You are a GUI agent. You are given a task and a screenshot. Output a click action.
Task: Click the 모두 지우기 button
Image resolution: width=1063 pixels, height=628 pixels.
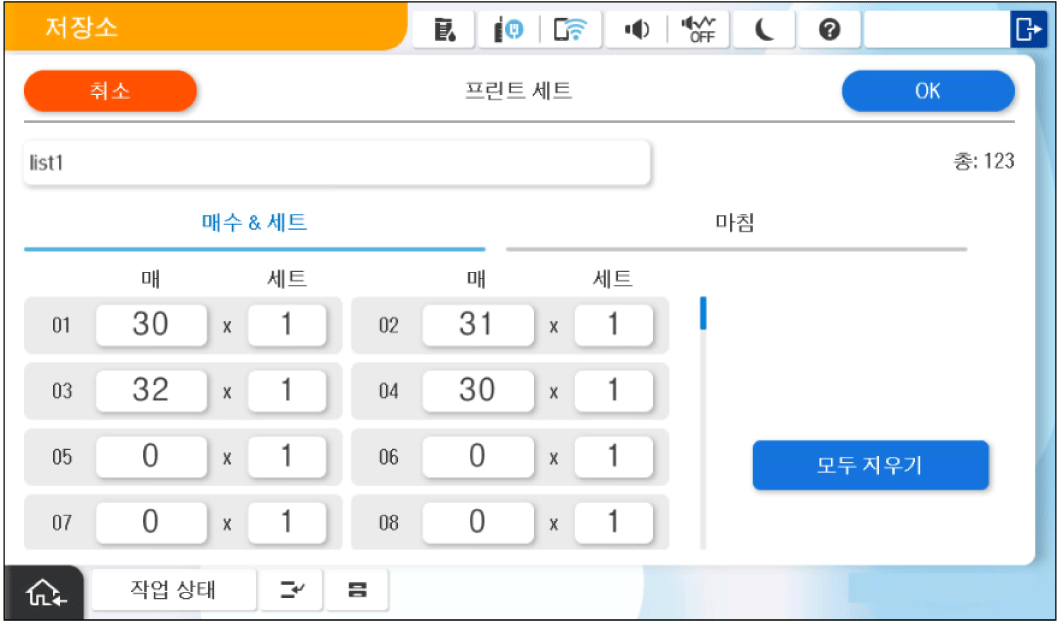[870, 465]
